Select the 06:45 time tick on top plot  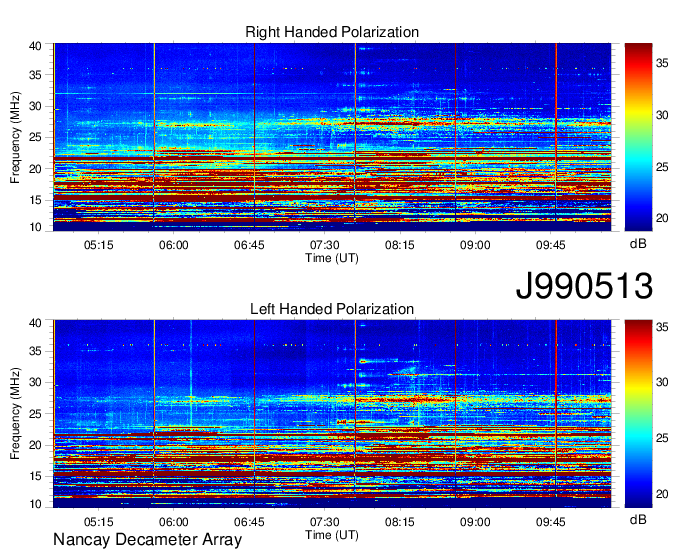coord(249,245)
